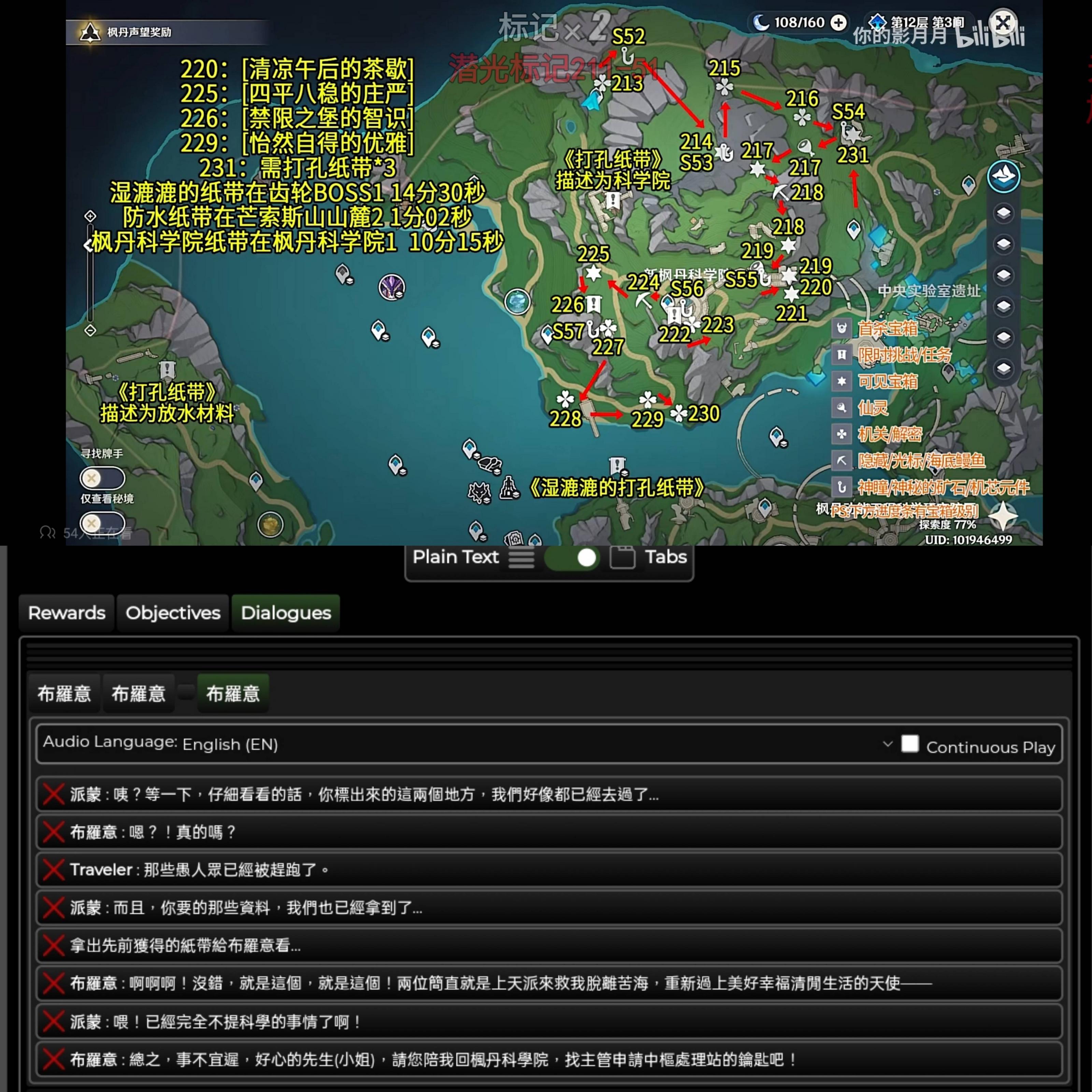This screenshot has height=1092, width=1092.
Task: Click red X on 派蒙：咦？等一下 row
Action: pyautogui.click(x=54, y=794)
